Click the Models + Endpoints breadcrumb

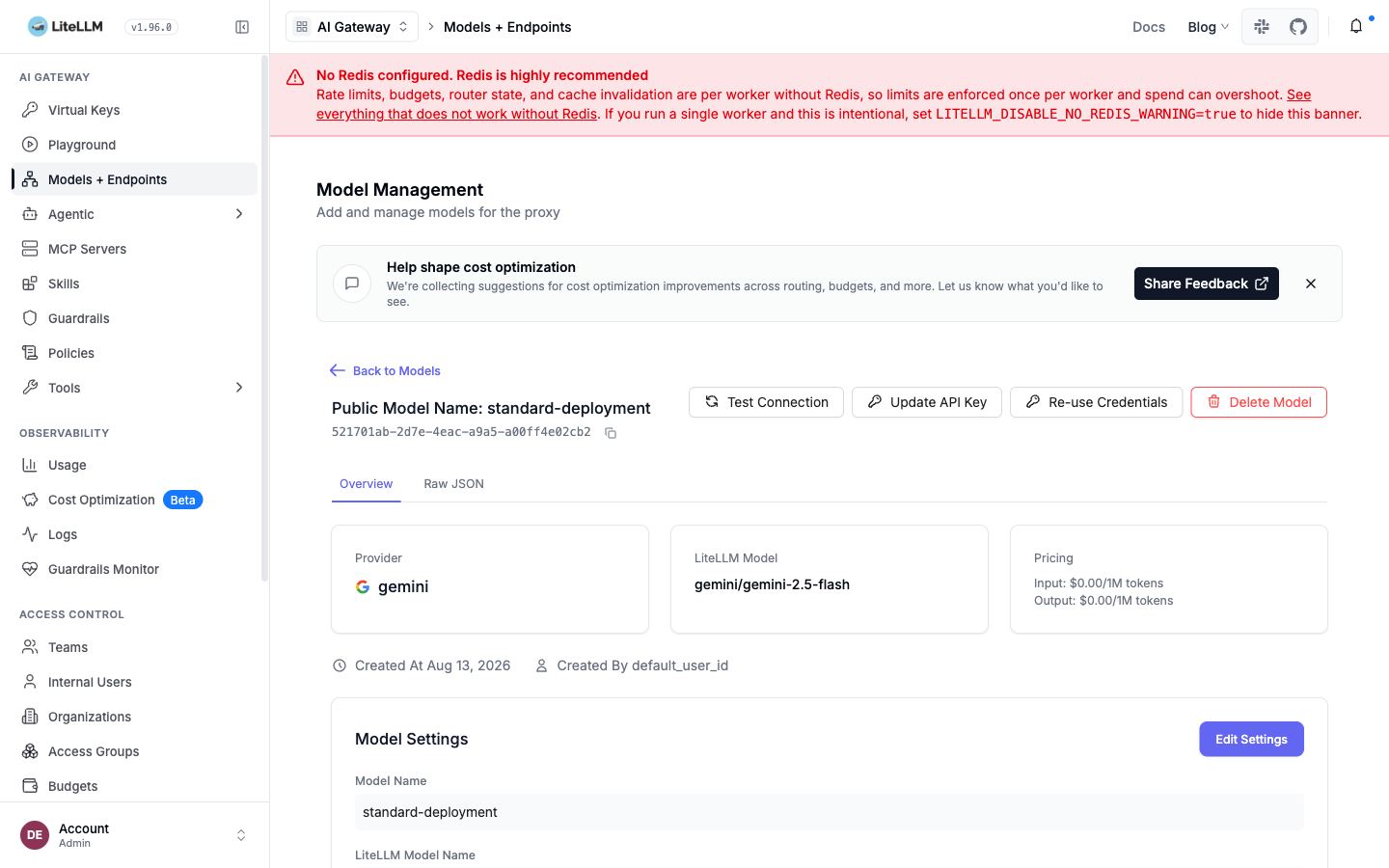507,27
